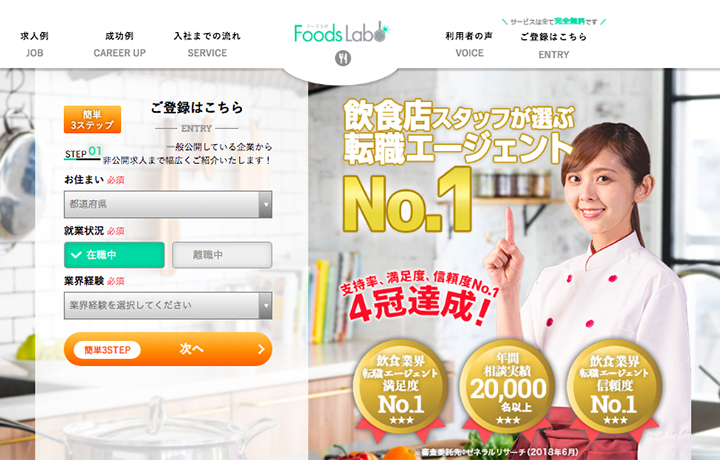720x460 pixels.
Task: Click the 次へ next button
Action: click(x=168, y=349)
